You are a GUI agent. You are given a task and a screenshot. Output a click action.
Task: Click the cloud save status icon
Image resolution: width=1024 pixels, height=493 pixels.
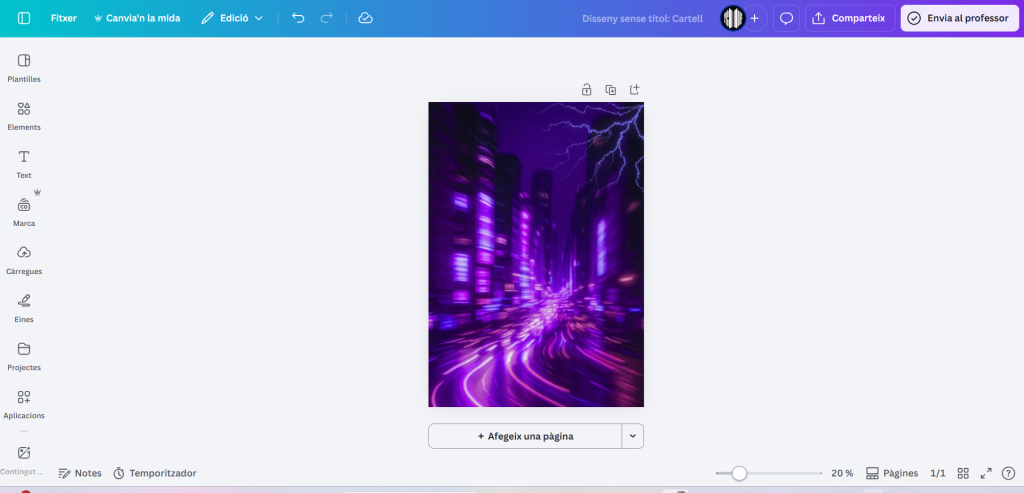point(365,18)
